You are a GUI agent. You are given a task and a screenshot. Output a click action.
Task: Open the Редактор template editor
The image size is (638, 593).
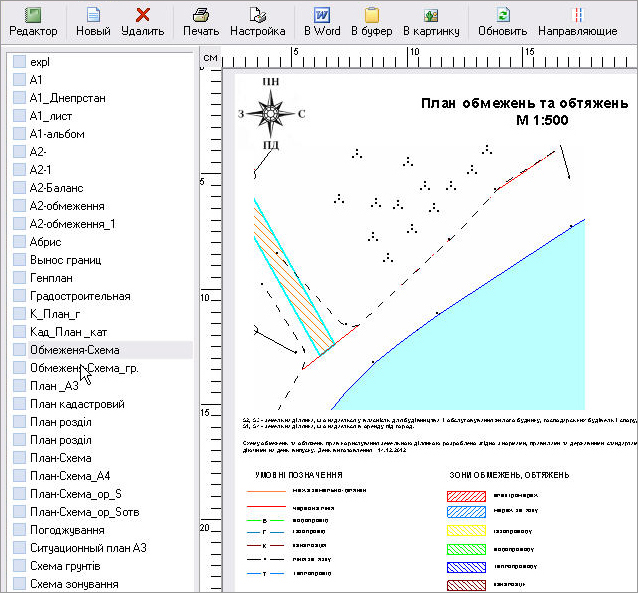click(x=33, y=22)
